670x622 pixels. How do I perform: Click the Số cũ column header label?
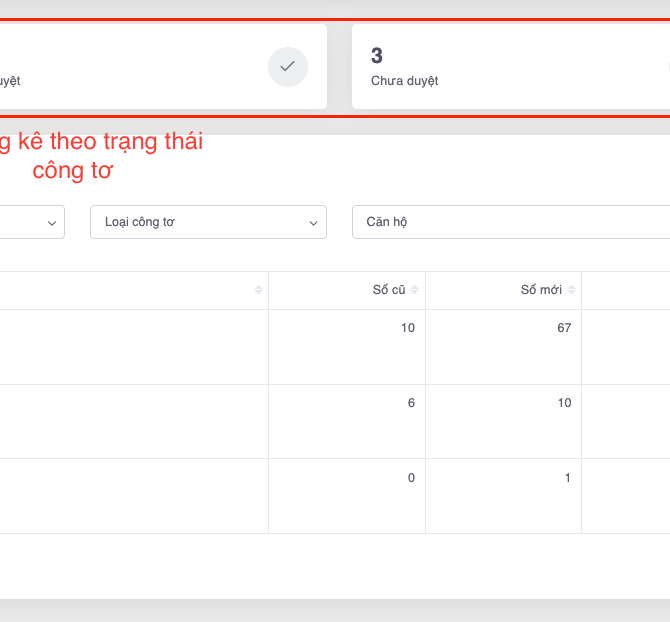click(388, 290)
